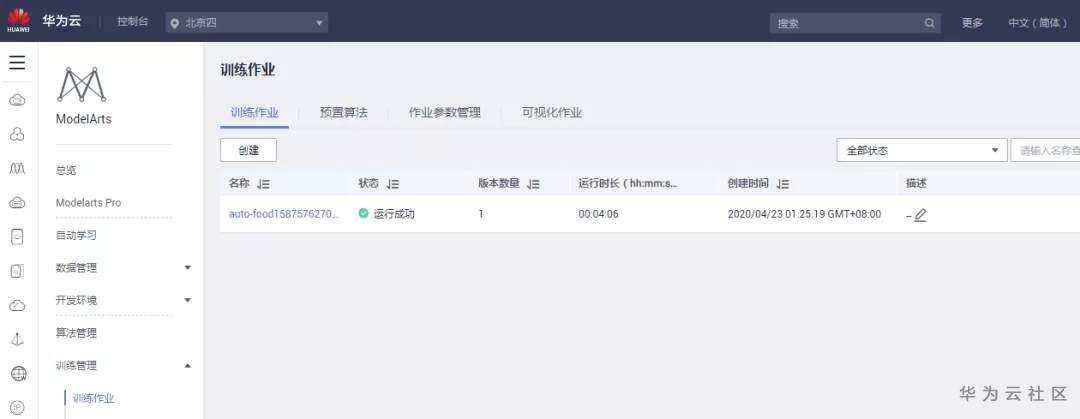Open the globe sidebar icon

click(18, 374)
